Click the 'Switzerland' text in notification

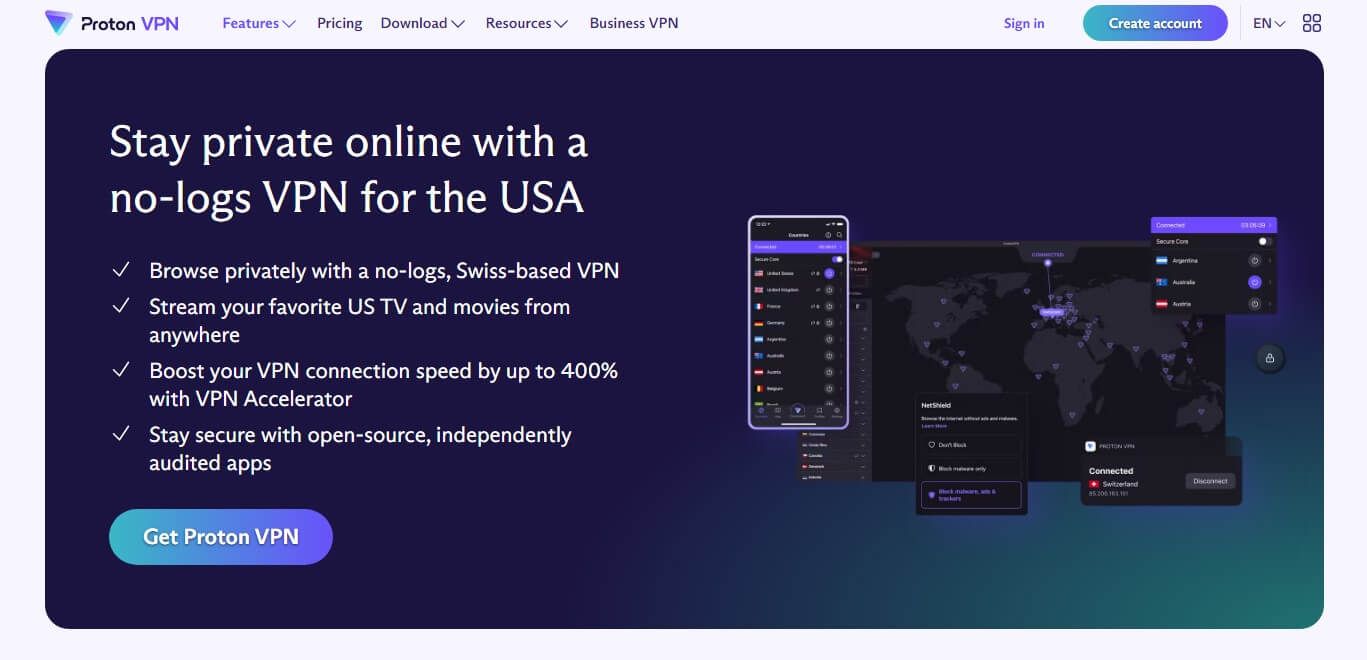1119,484
